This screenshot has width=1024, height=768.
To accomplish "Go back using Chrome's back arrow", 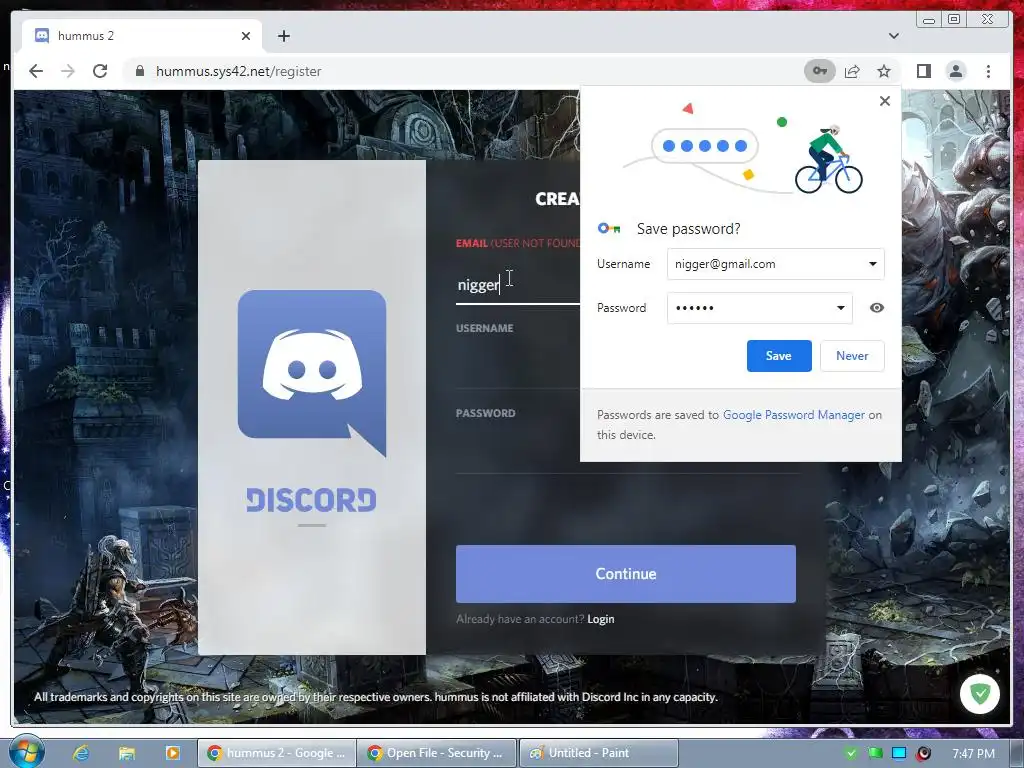I will (36, 71).
